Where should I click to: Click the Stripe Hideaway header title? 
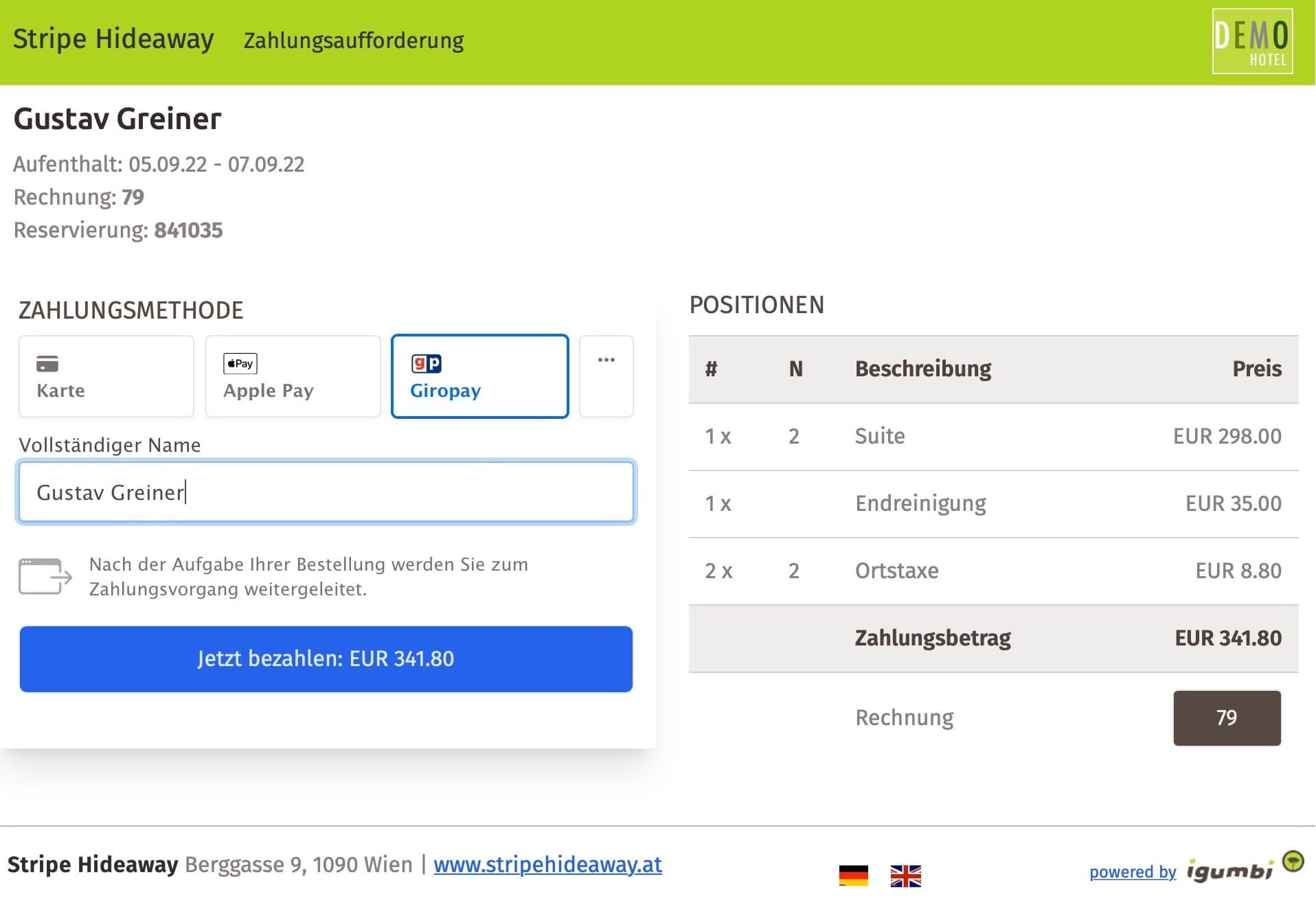(113, 38)
